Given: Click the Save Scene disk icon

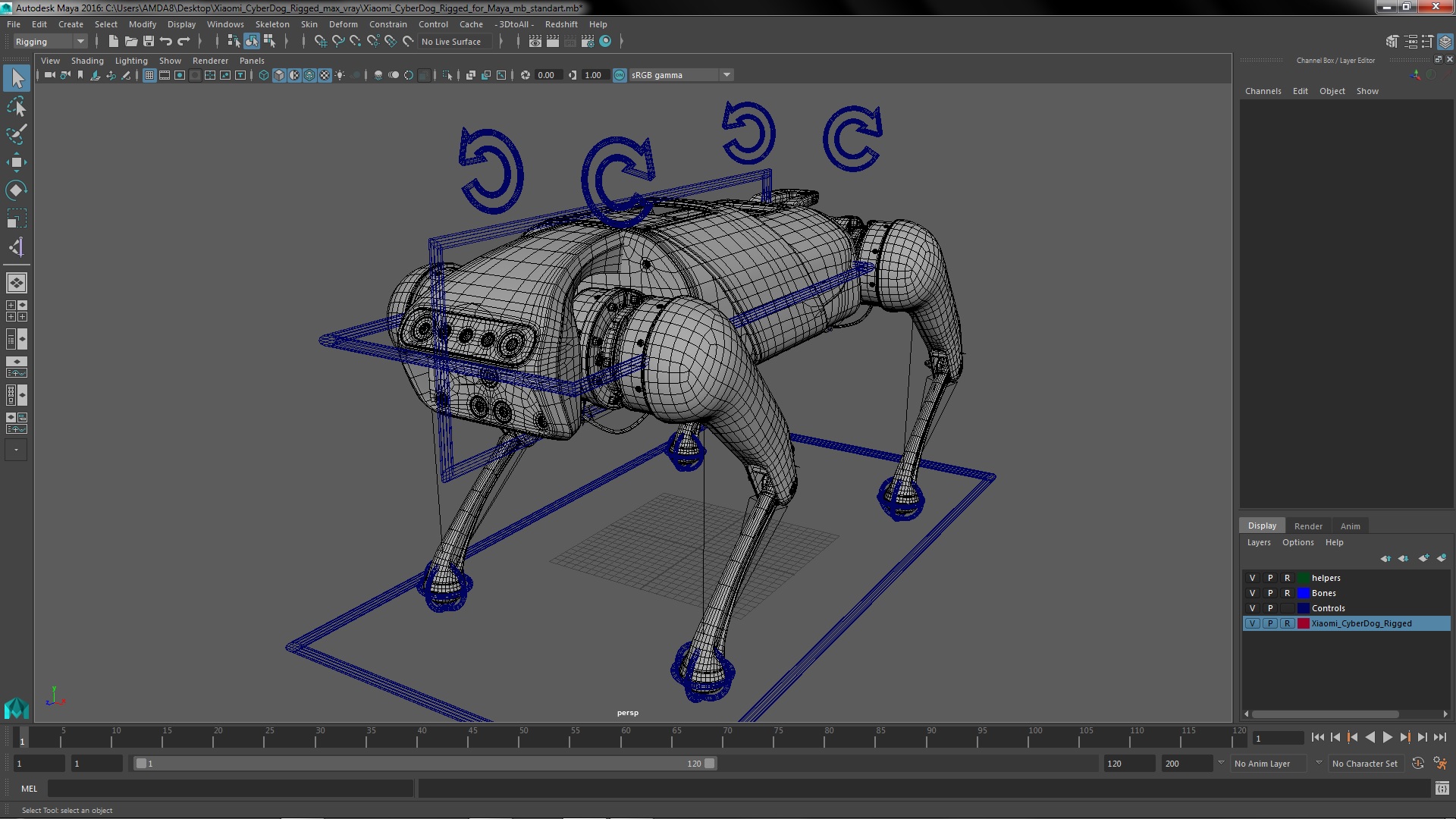Looking at the screenshot, I should click(x=148, y=42).
